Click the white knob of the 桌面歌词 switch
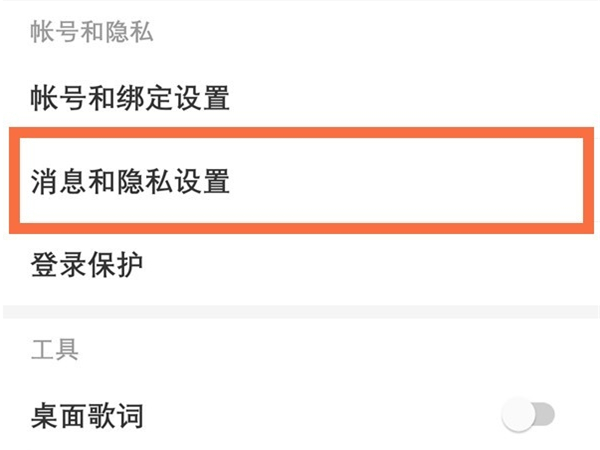The height and width of the screenshot is (450, 600). pyautogui.click(x=518, y=416)
